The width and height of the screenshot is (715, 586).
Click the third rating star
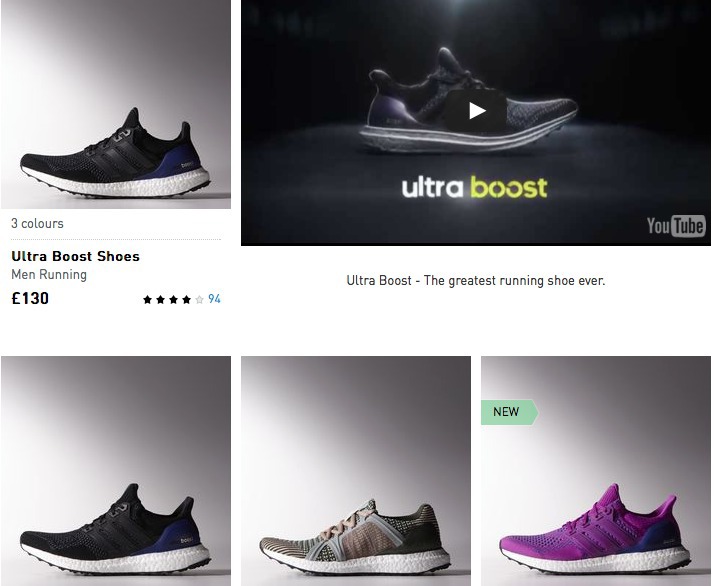173,300
